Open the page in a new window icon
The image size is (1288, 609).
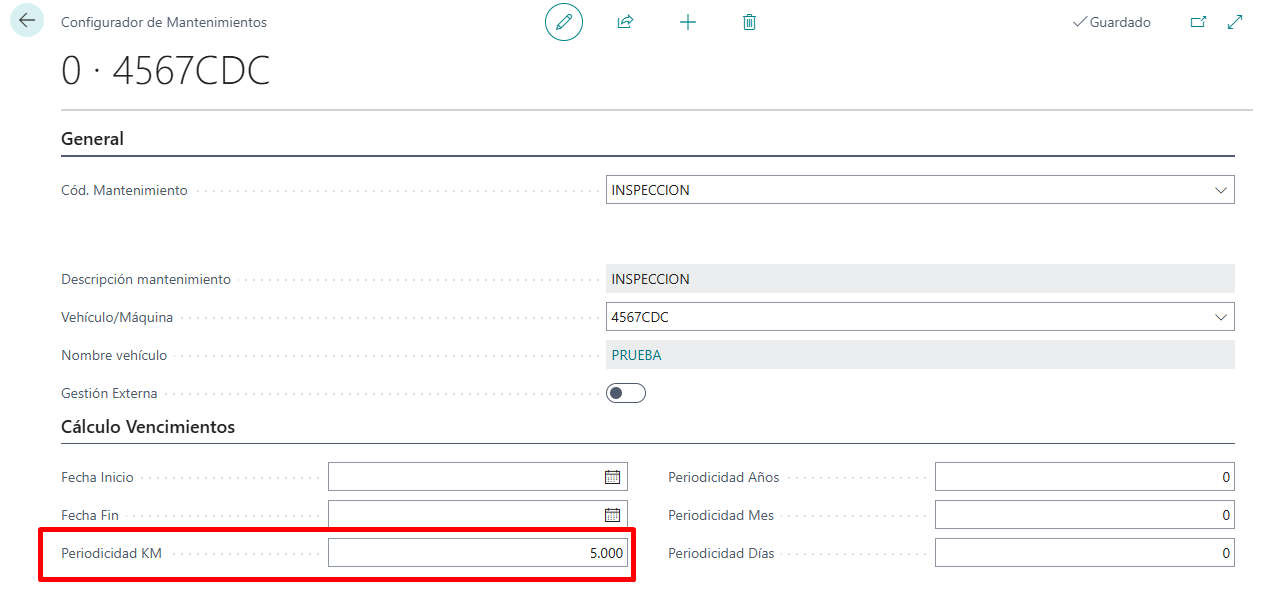[1198, 22]
